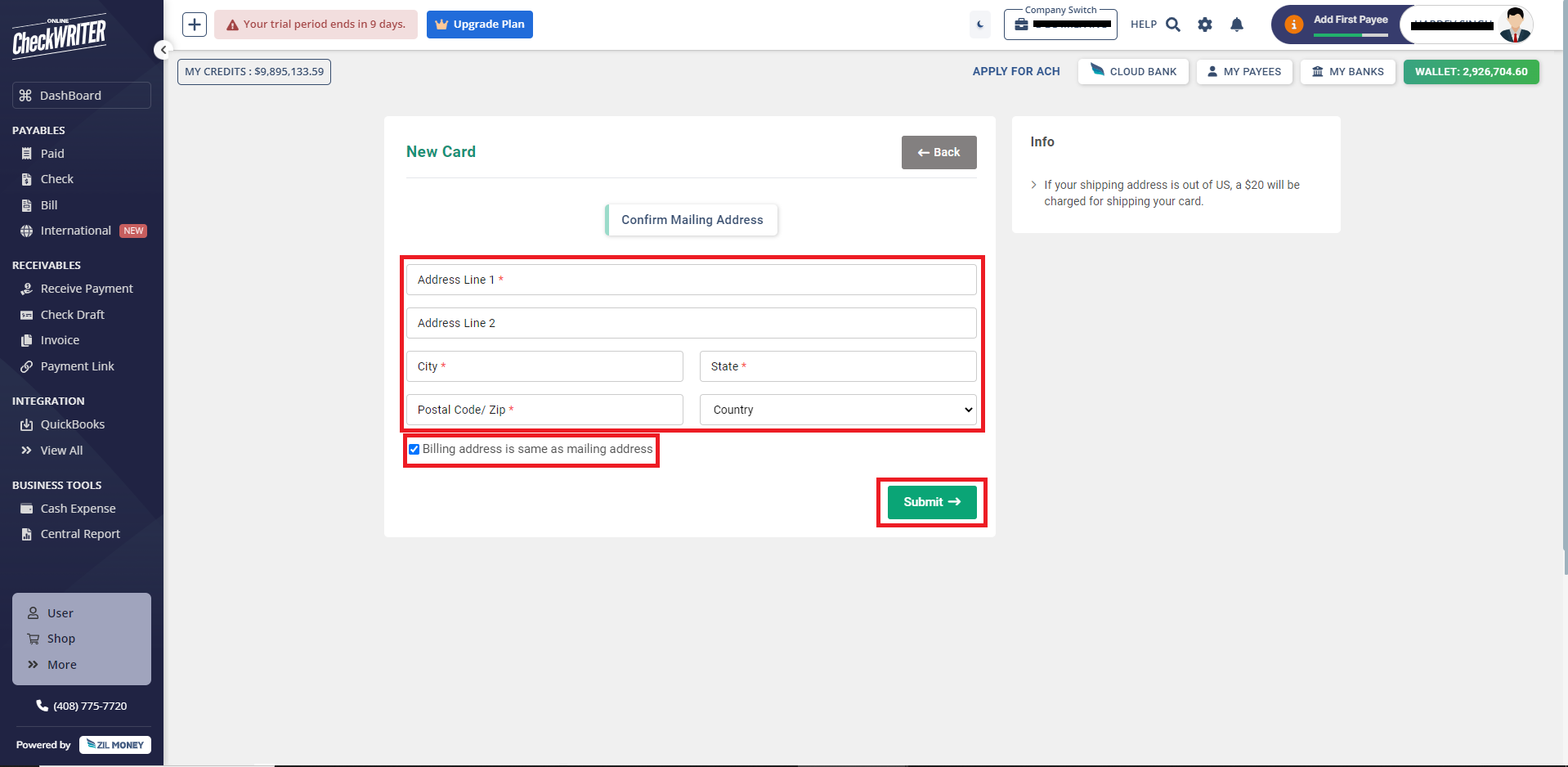Click Confirm Mailing Address tab
The image size is (1568, 767).
click(x=692, y=220)
